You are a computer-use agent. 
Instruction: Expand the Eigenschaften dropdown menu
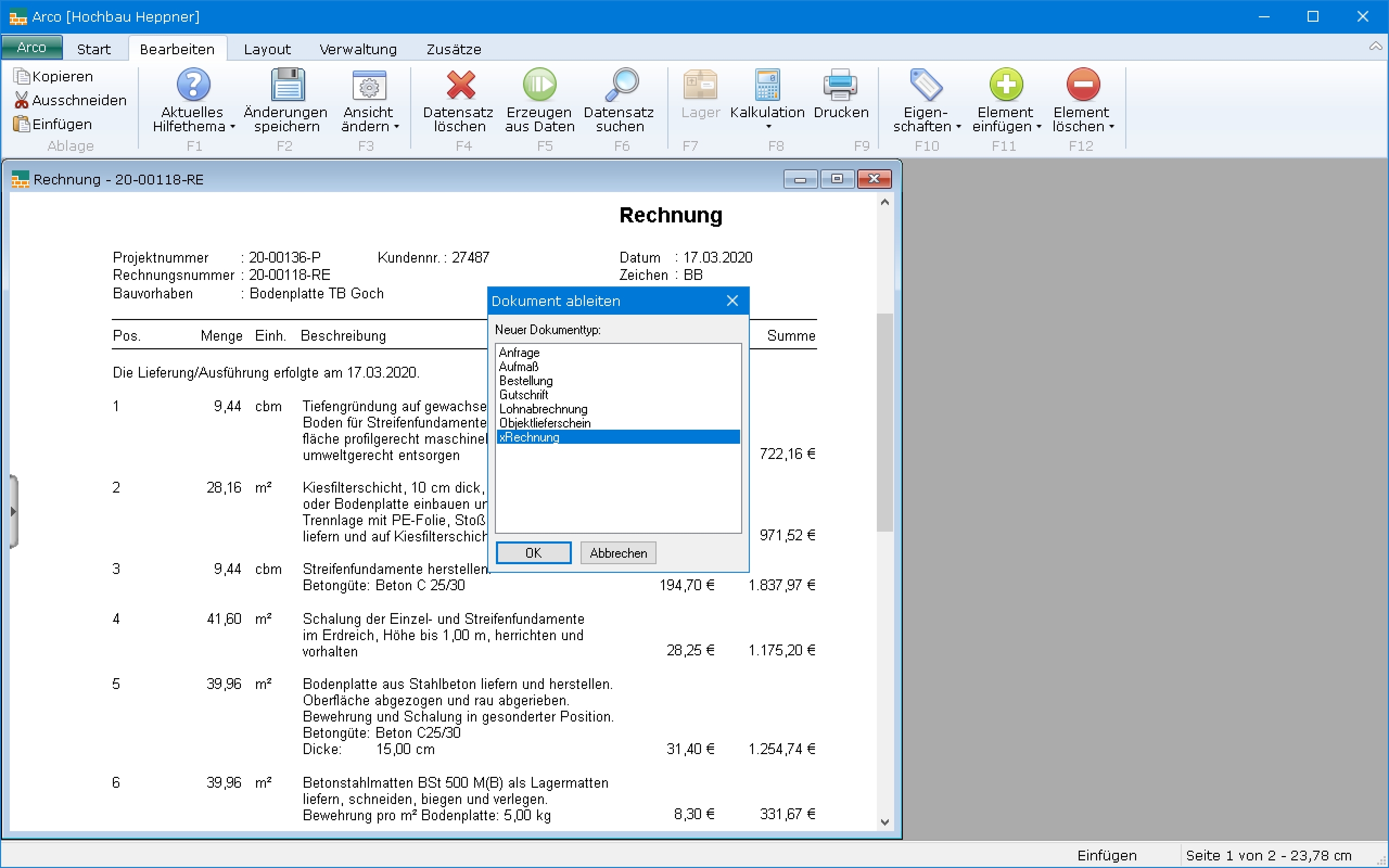pos(959,127)
